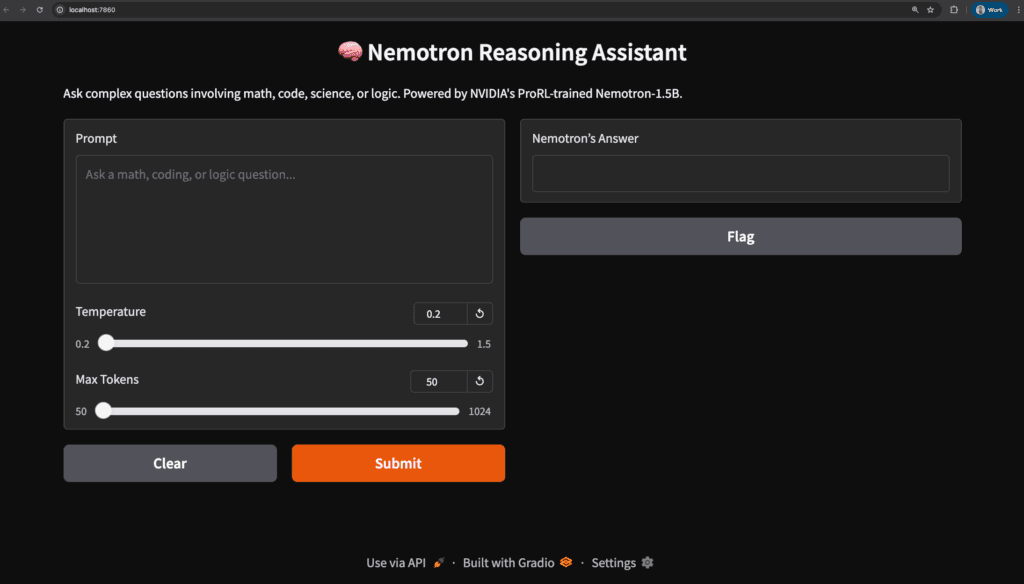This screenshot has width=1024, height=584.
Task: Open browser three-dot menu
Action: (1018, 10)
